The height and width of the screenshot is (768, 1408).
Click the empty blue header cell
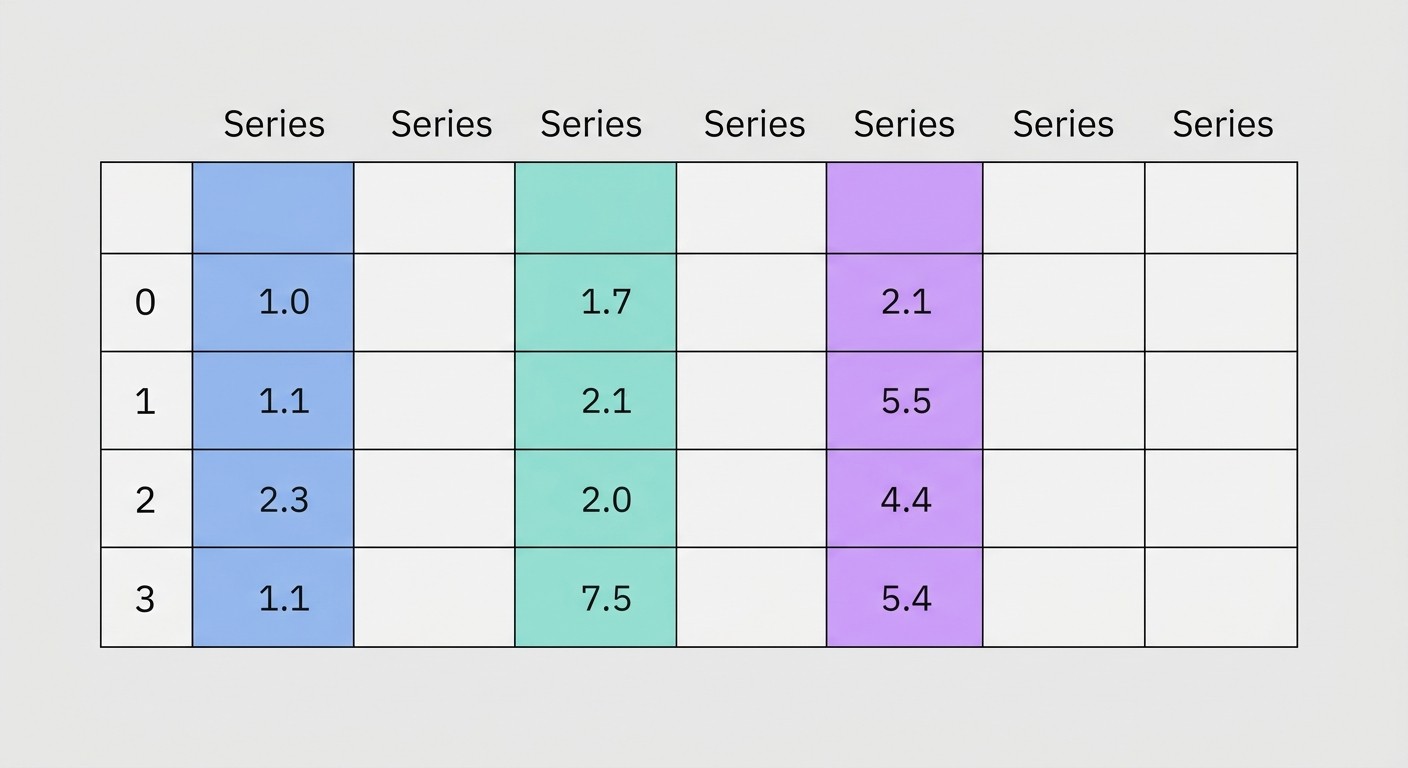tap(273, 208)
